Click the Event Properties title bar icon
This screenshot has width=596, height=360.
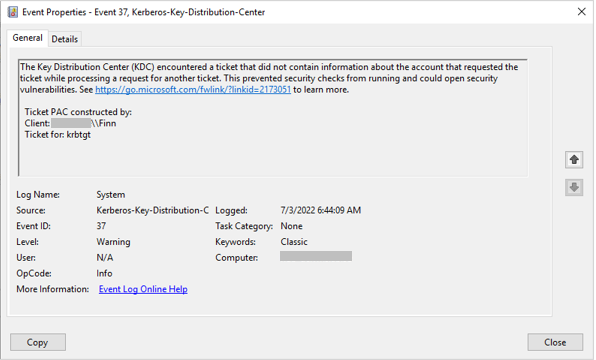pos(13,12)
